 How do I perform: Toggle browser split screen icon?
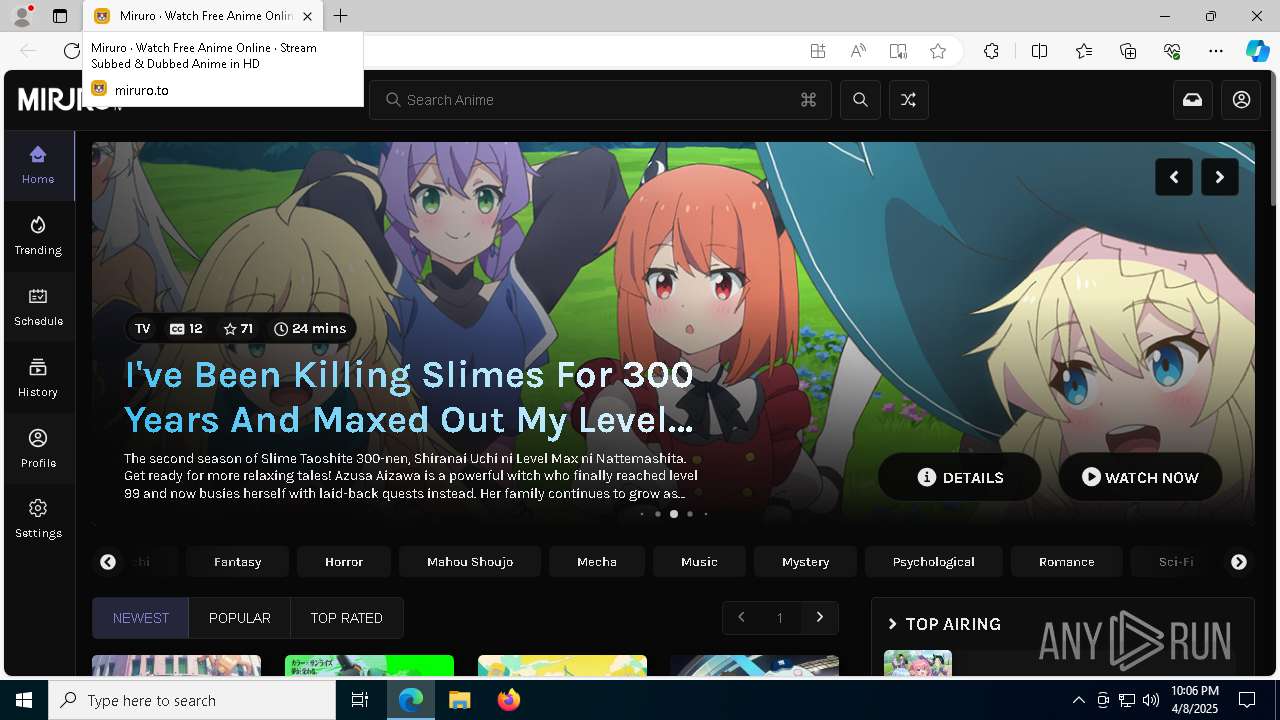tap(1039, 51)
